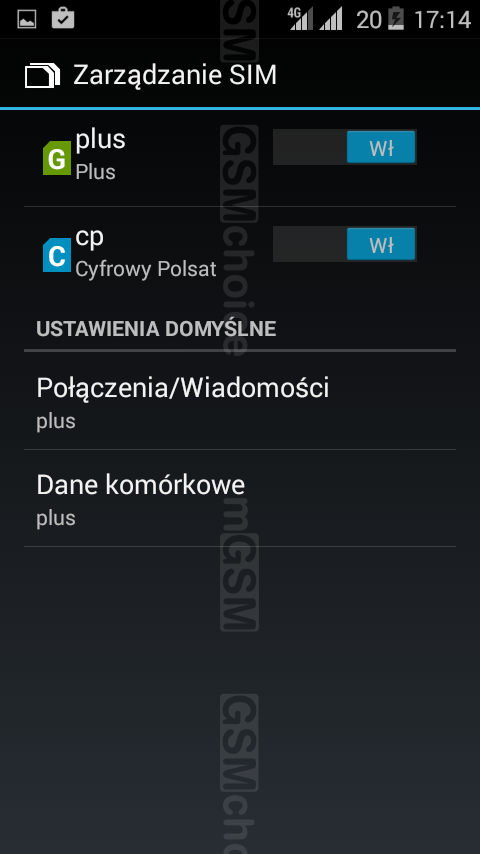The image size is (480, 854).
Task: Tap the USTAWIENIA DOMYŚLNE section header
Action: [156, 329]
